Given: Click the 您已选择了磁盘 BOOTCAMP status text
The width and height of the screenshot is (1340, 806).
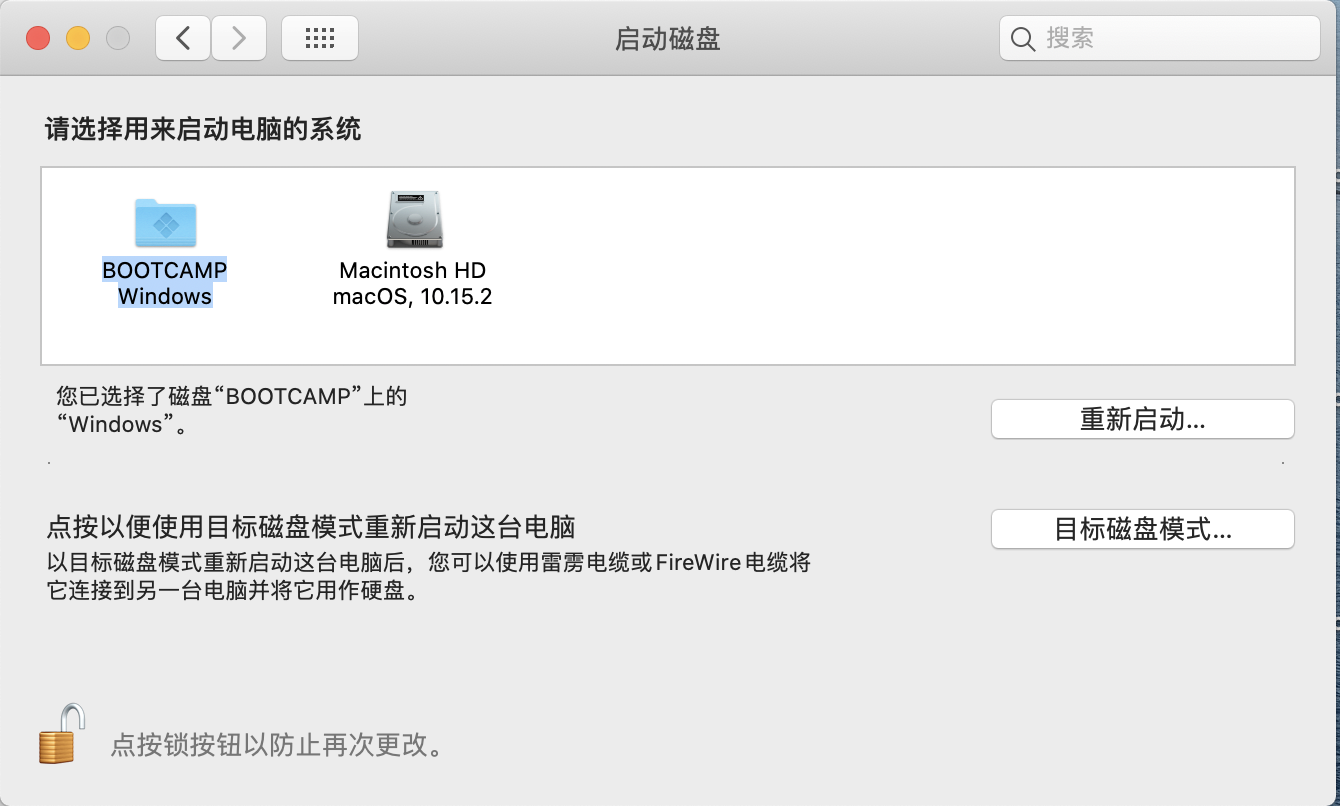Looking at the screenshot, I should (x=232, y=410).
